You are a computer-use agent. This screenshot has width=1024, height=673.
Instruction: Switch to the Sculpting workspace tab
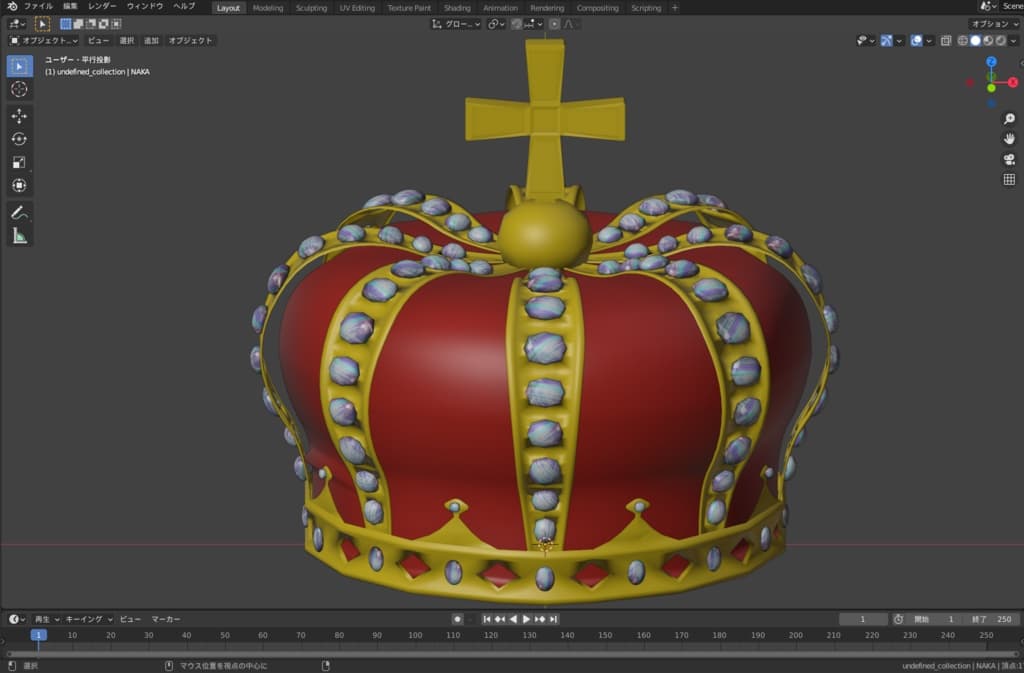point(311,8)
